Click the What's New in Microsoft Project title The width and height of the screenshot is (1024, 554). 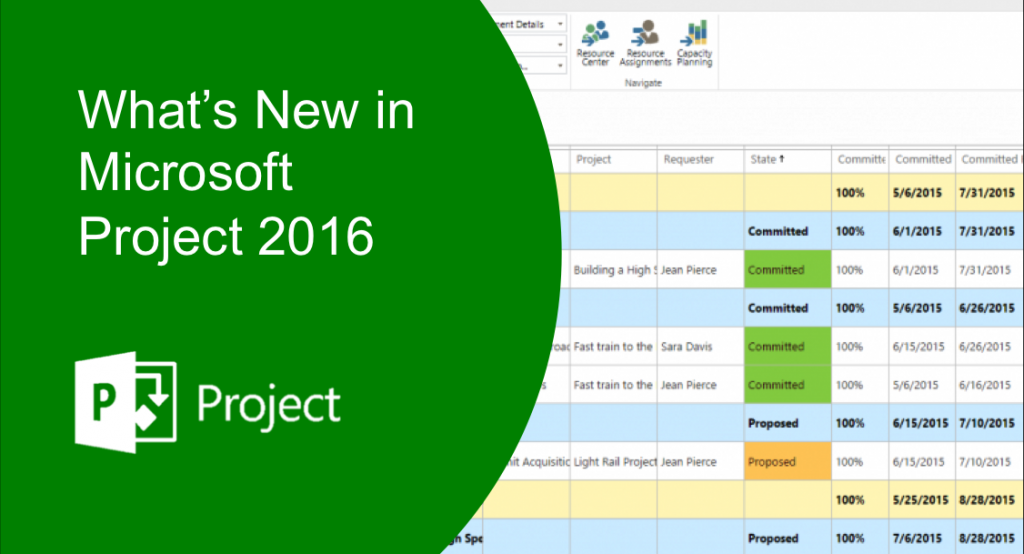(x=246, y=176)
